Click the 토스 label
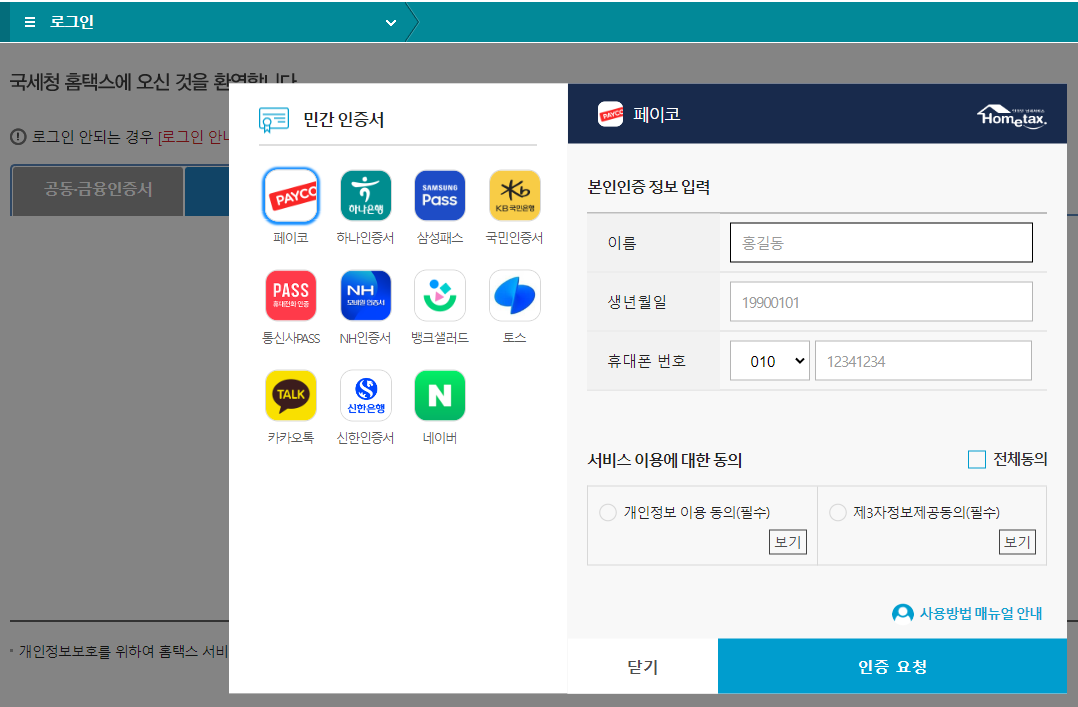This screenshot has height=707, width=1078. 514,338
